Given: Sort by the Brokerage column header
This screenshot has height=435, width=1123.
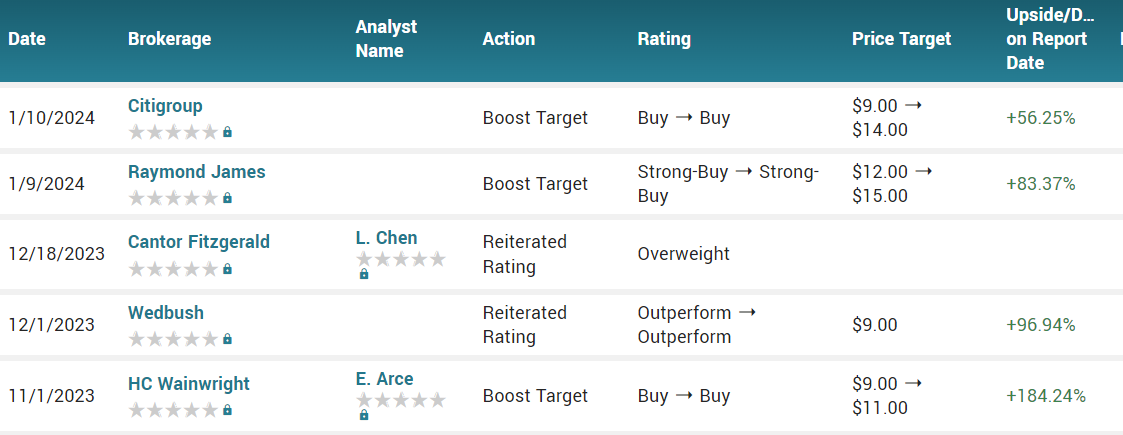Looking at the screenshot, I should [170, 39].
